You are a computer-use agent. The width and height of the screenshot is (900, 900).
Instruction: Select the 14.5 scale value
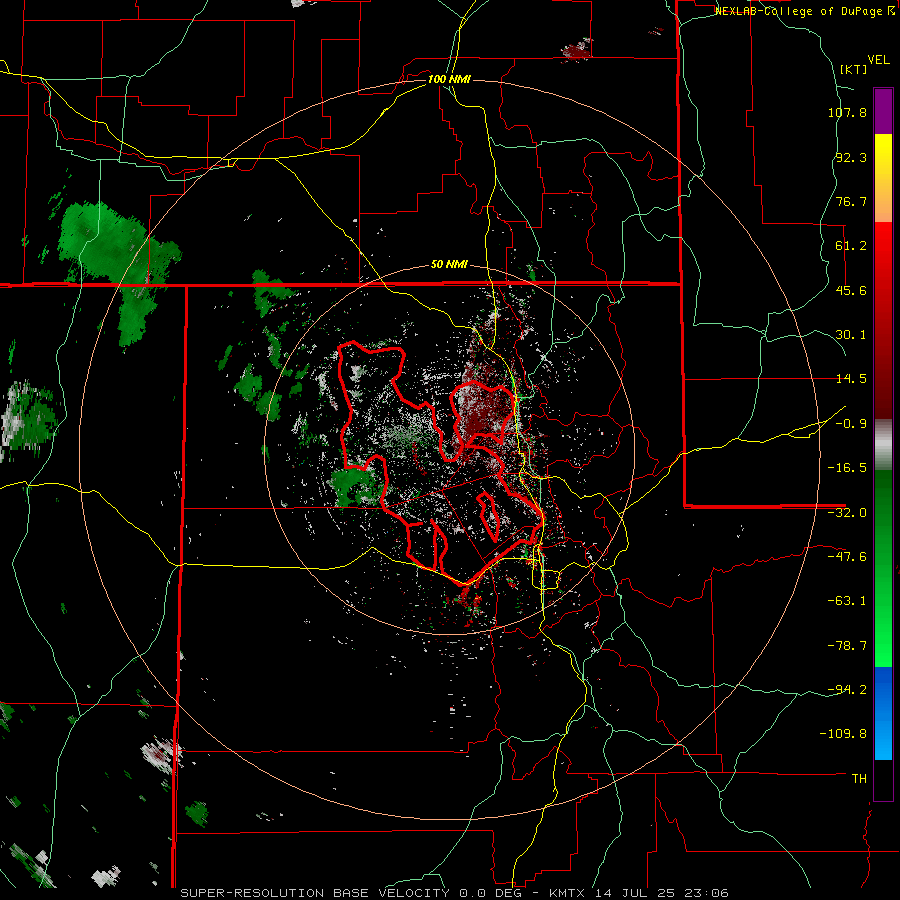[851, 379]
